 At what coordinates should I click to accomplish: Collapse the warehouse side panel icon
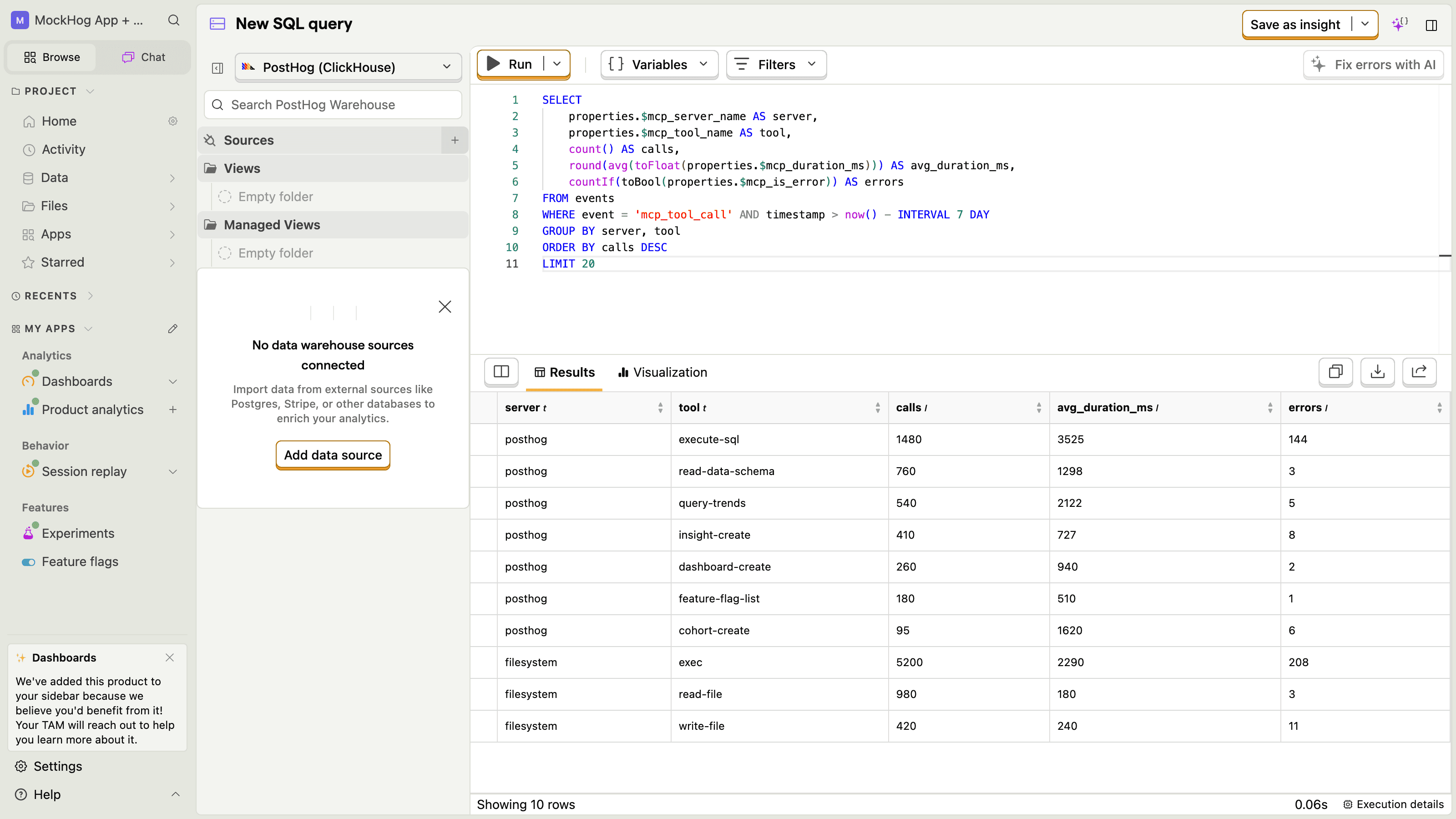217,68
